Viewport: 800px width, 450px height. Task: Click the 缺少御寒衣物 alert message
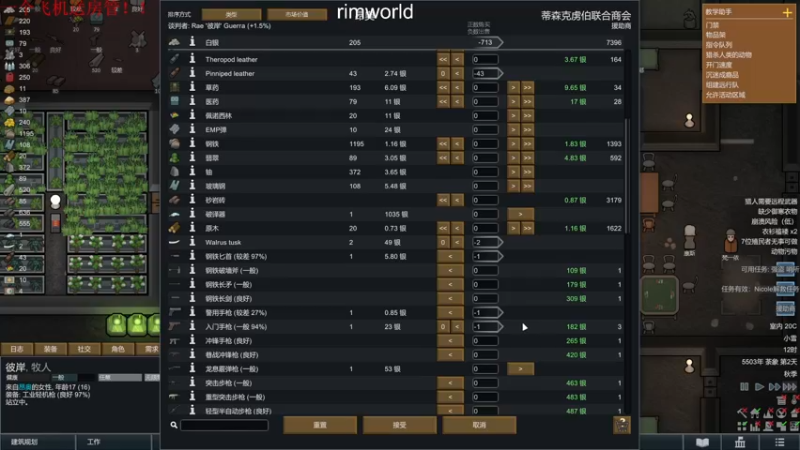point(777,211)
